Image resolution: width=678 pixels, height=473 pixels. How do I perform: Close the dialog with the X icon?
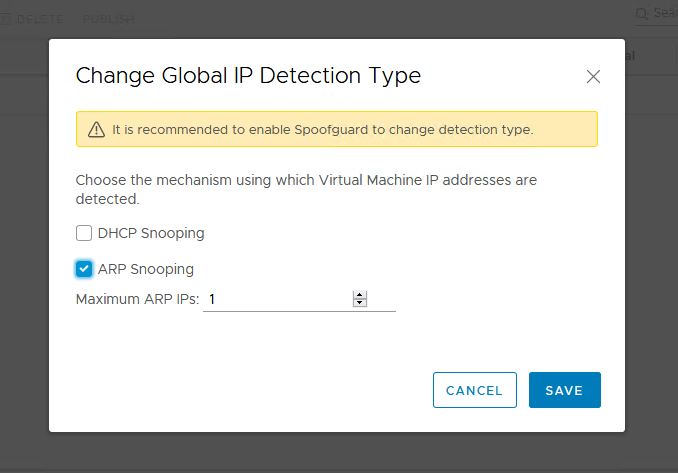593,76
